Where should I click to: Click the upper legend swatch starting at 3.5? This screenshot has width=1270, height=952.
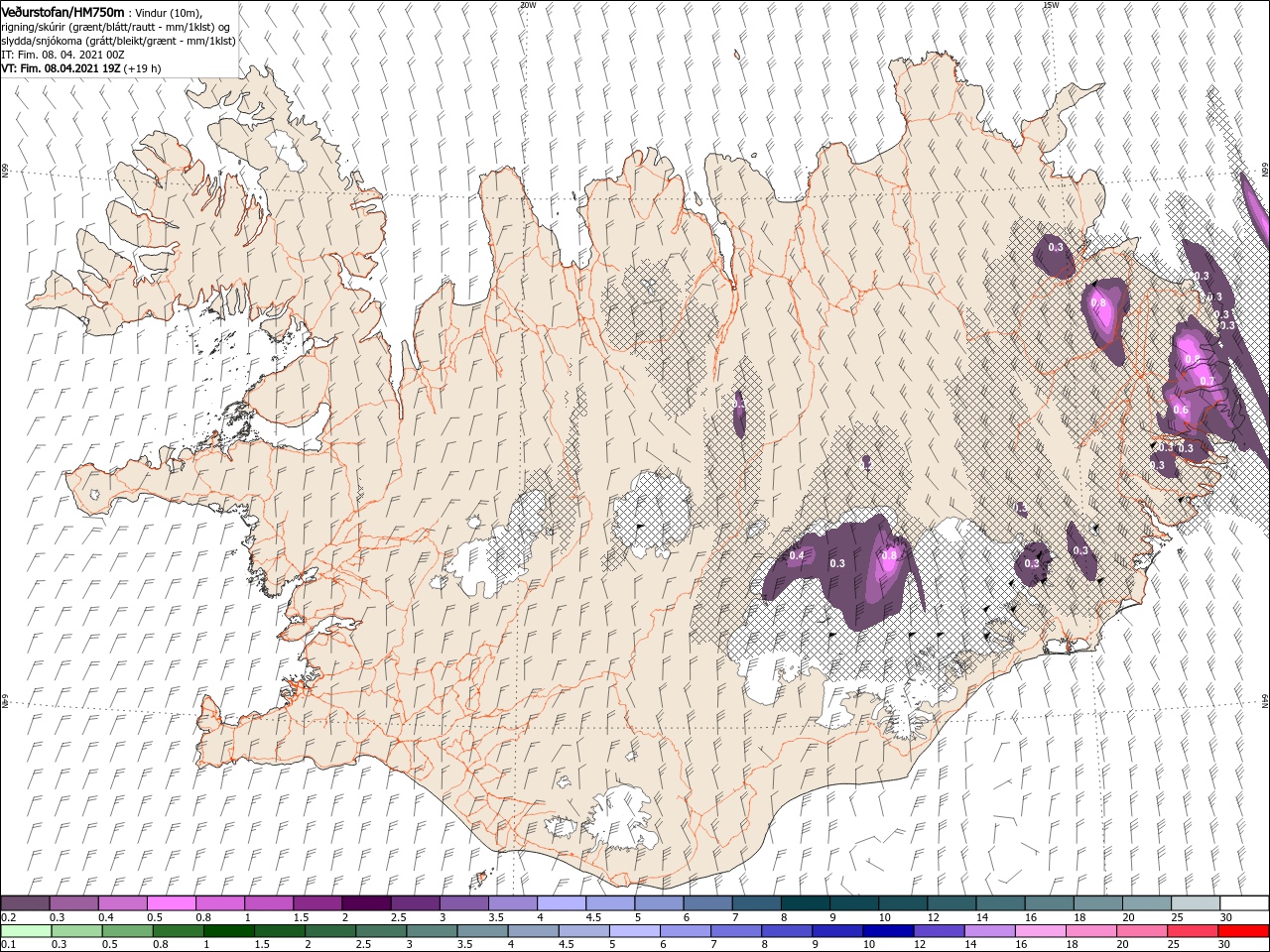tap(512, 903)
